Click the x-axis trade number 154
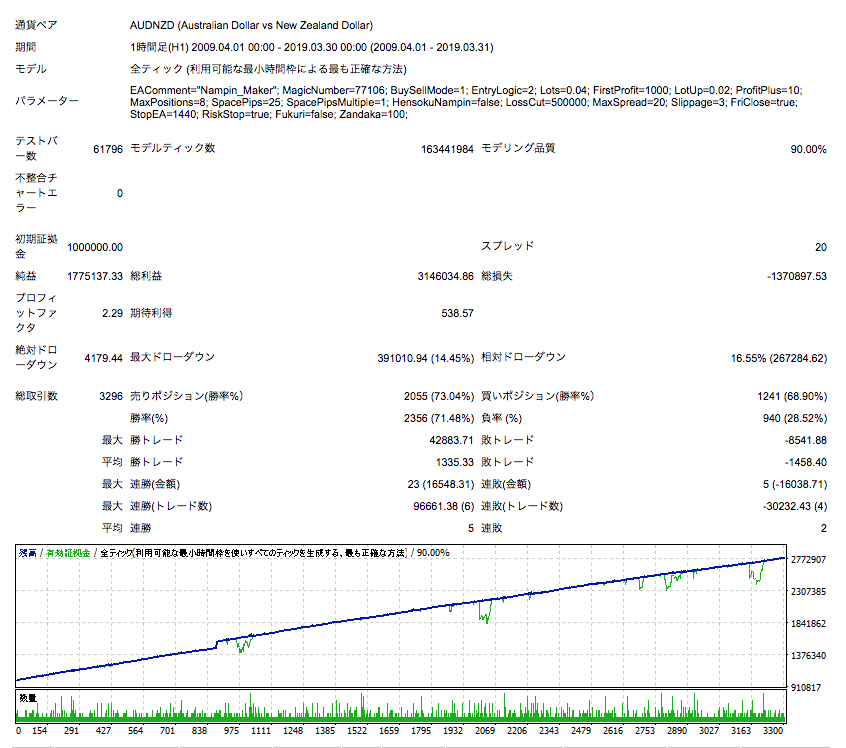The image size is (846, 748). click(x=39, y=731)
